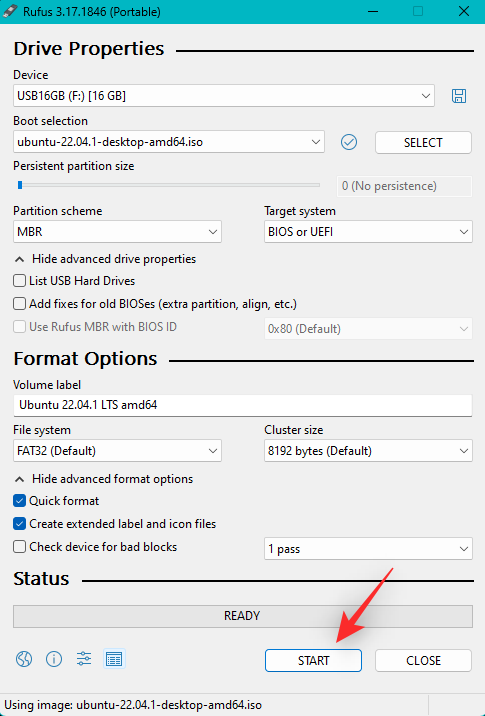Open the File system FAT32 dropdown
Screen dimensions: 485x716
(117, 451)
